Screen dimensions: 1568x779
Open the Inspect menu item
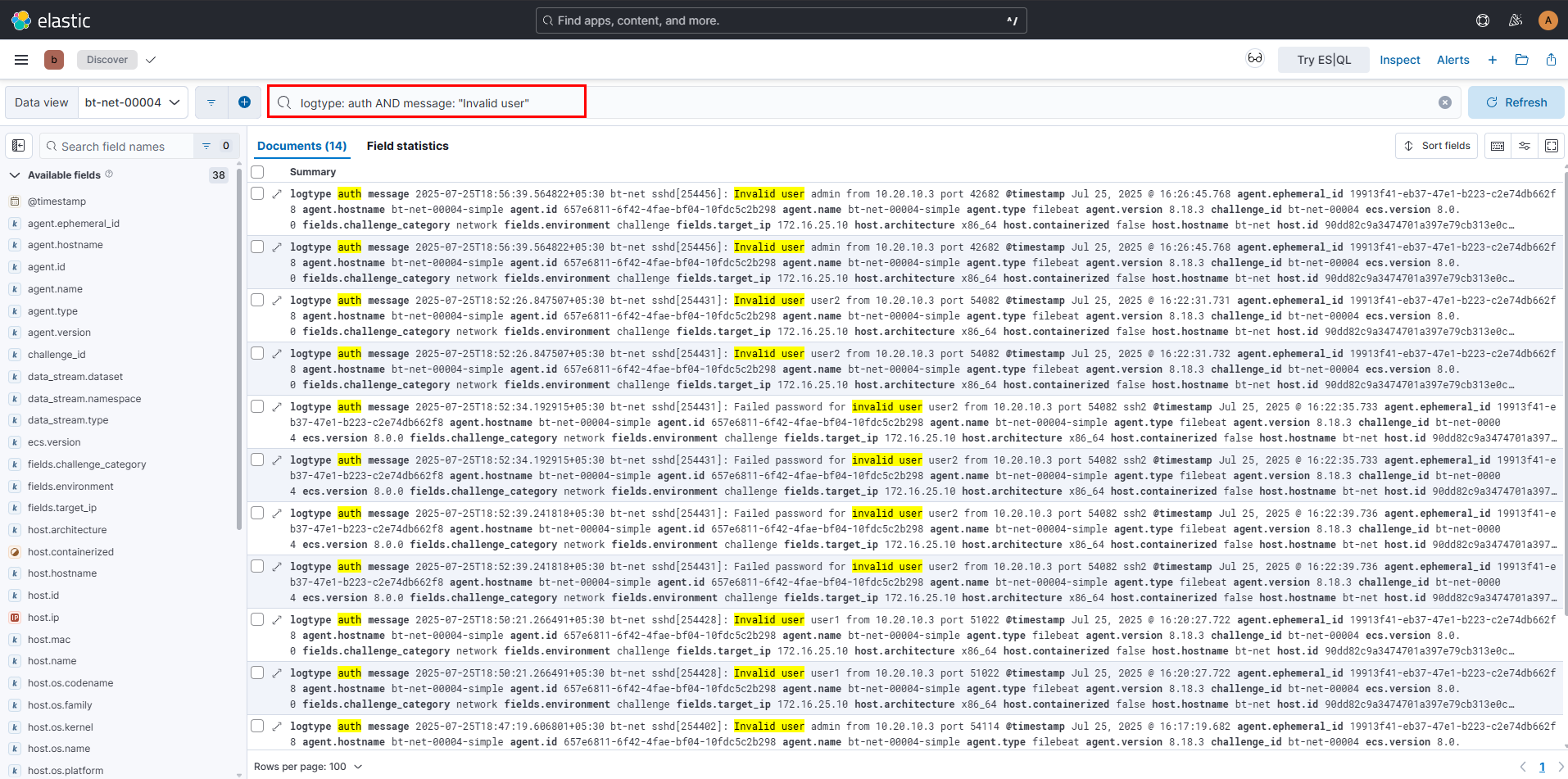1400,60
